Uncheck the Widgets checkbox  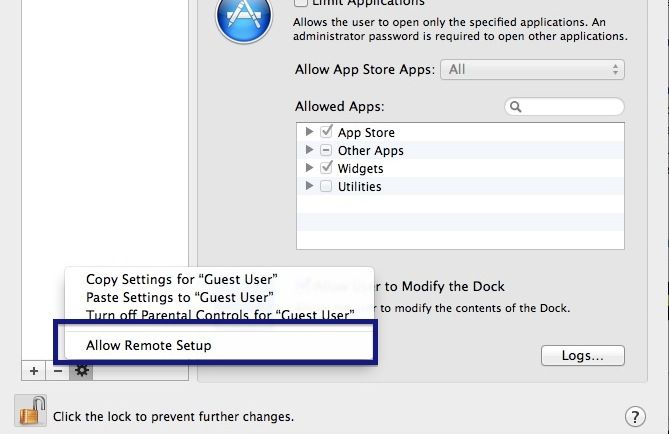pyautogui.click(x=326, y=168)
